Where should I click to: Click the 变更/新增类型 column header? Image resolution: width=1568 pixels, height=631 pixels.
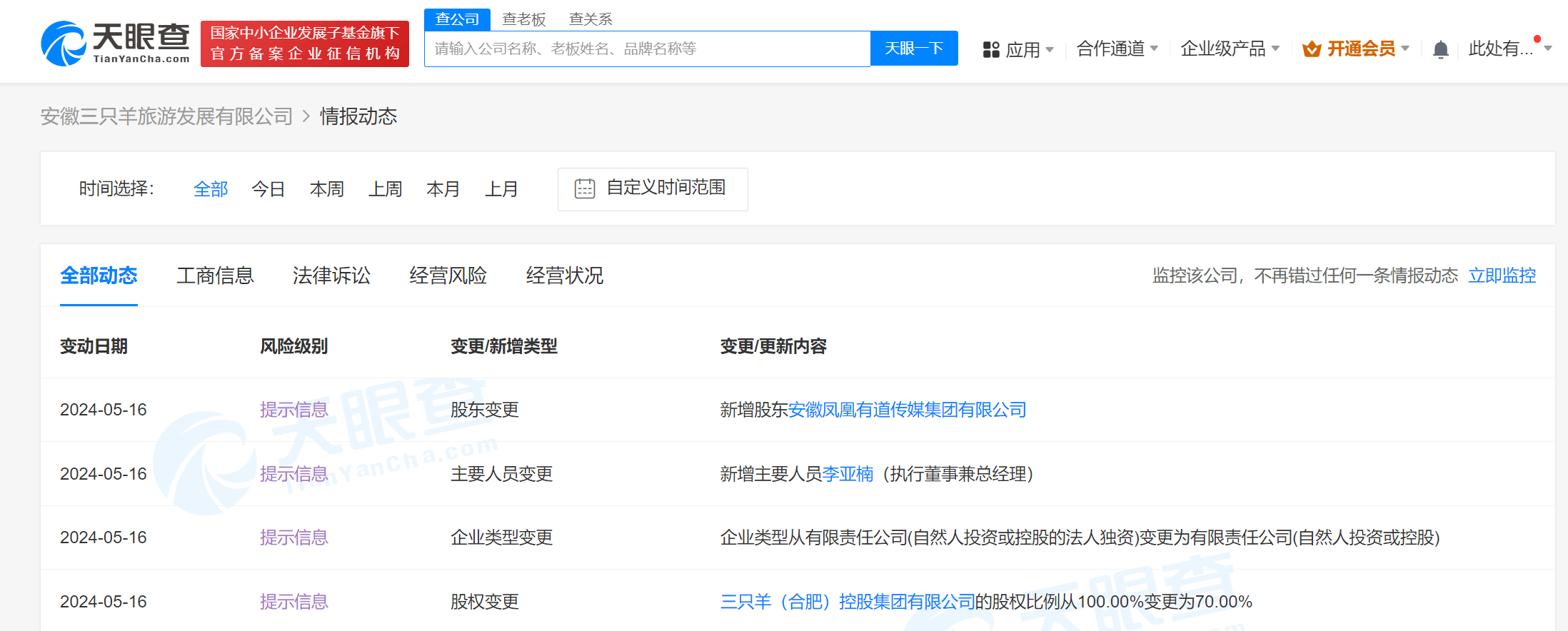(x=504, y=346)
